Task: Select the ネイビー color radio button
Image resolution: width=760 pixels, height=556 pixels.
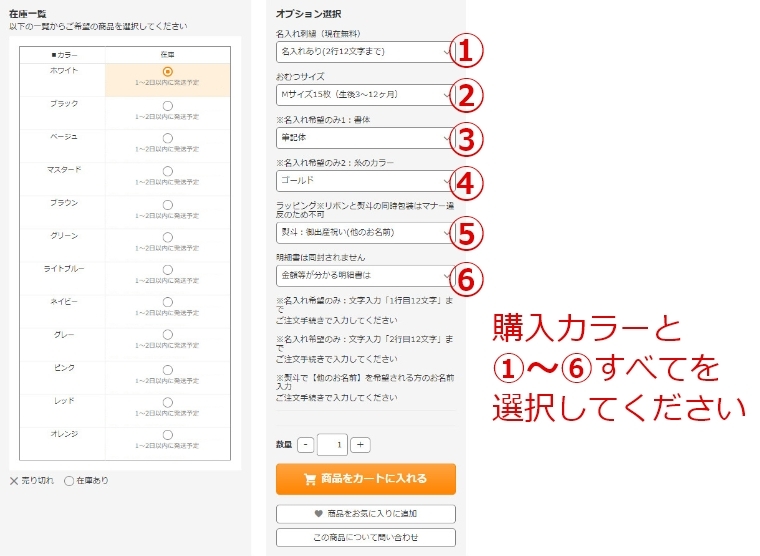Action: [167, 303]
